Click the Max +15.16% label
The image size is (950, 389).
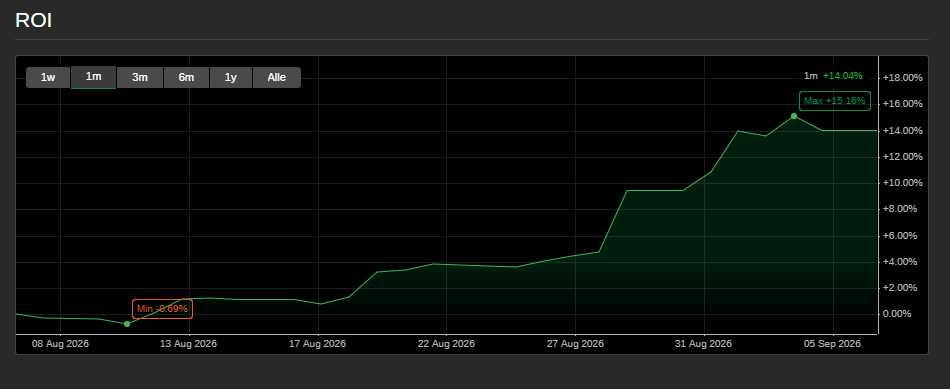click(835, 101)
